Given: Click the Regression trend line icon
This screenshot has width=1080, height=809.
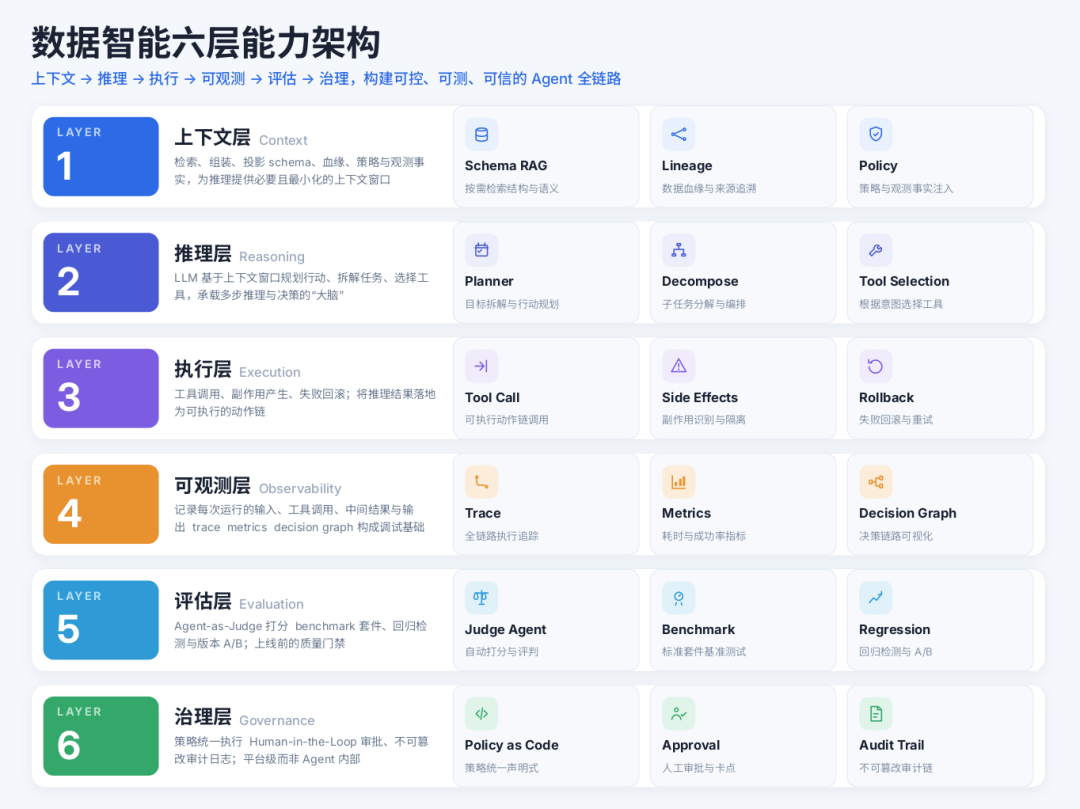Looking at the screenshot, I should 875,598.
